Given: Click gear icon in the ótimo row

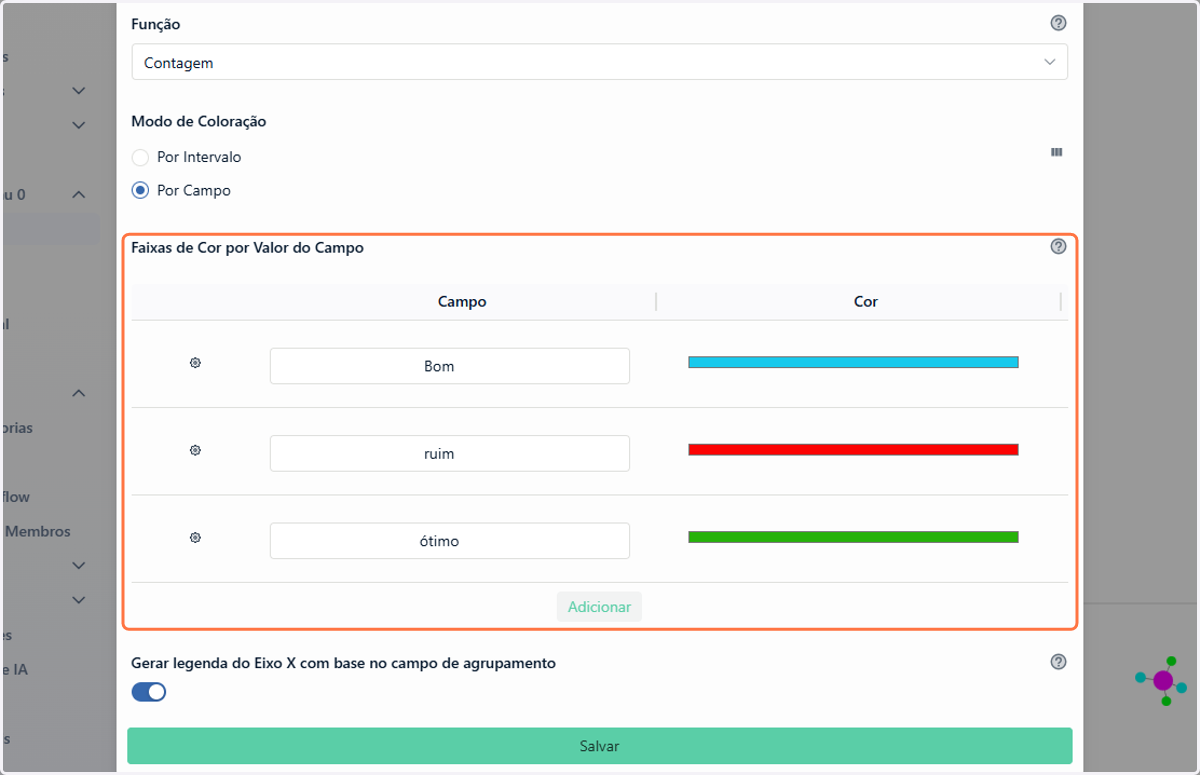Looking at the screenshot, I should [195, 538].
